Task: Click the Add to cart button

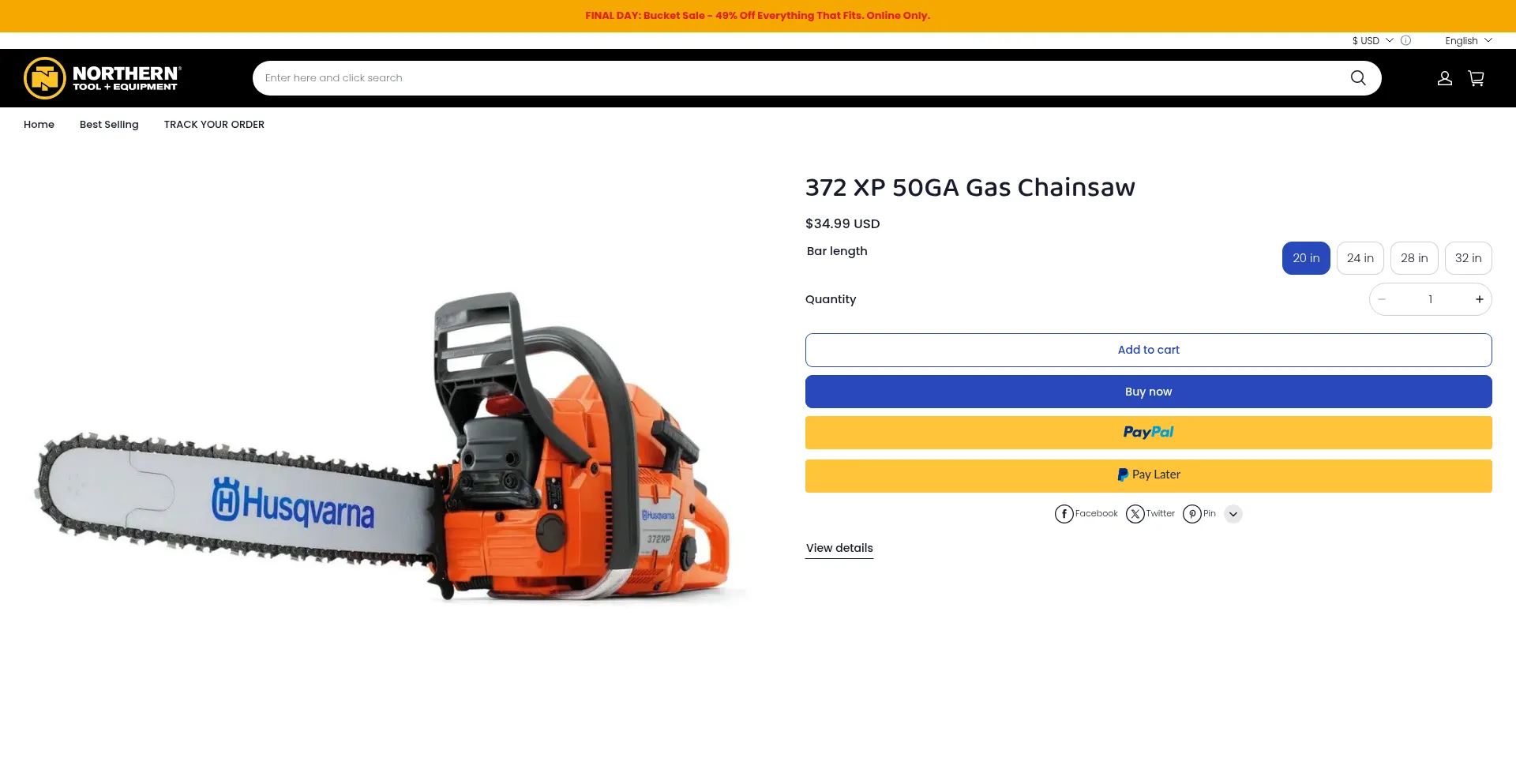Action: [x=1149, y=350]
